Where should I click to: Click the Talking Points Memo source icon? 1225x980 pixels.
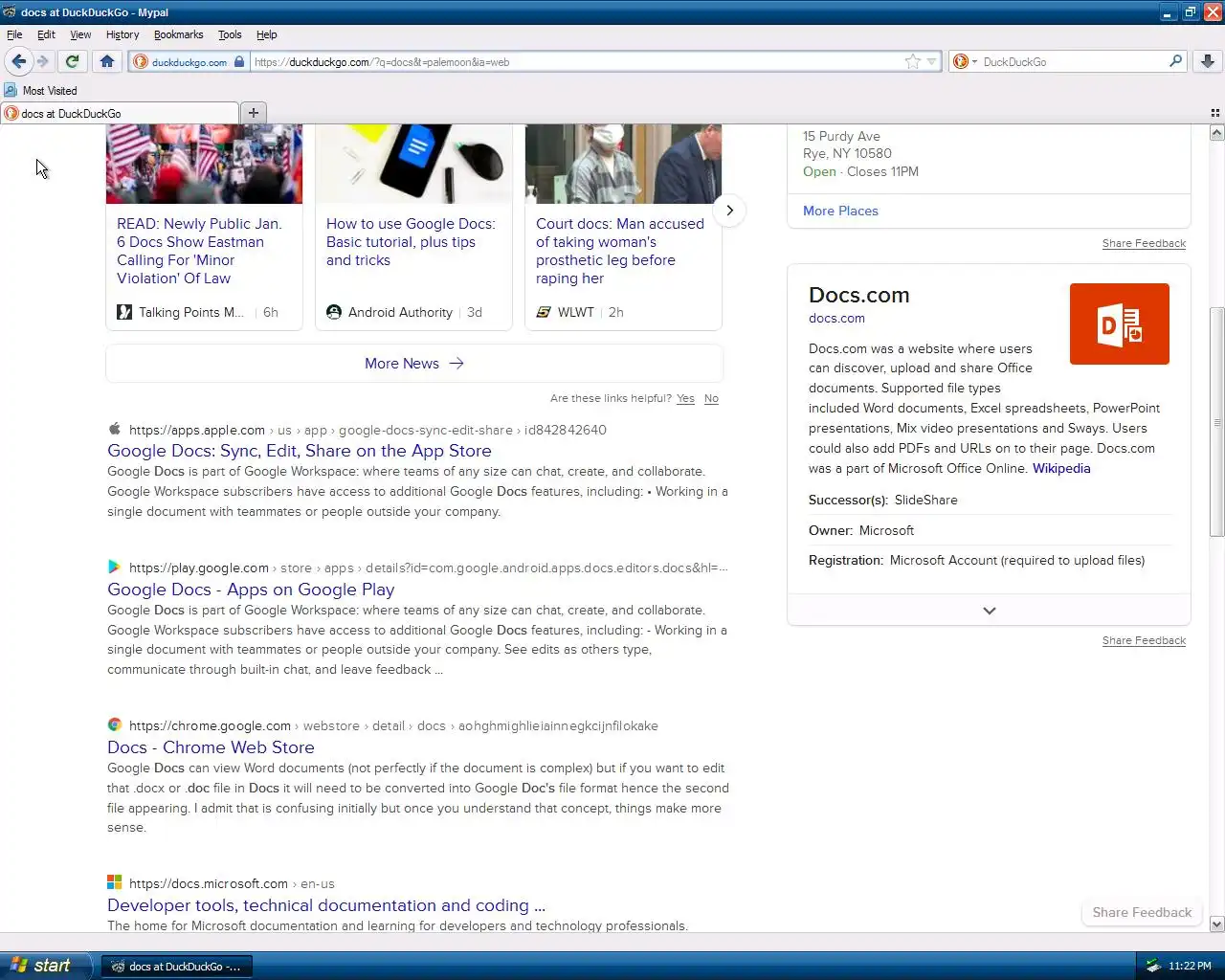point(124,312)
